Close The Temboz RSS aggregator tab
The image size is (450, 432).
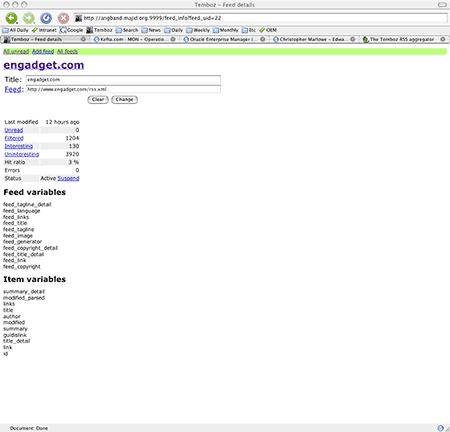click(x=443, y=39)
